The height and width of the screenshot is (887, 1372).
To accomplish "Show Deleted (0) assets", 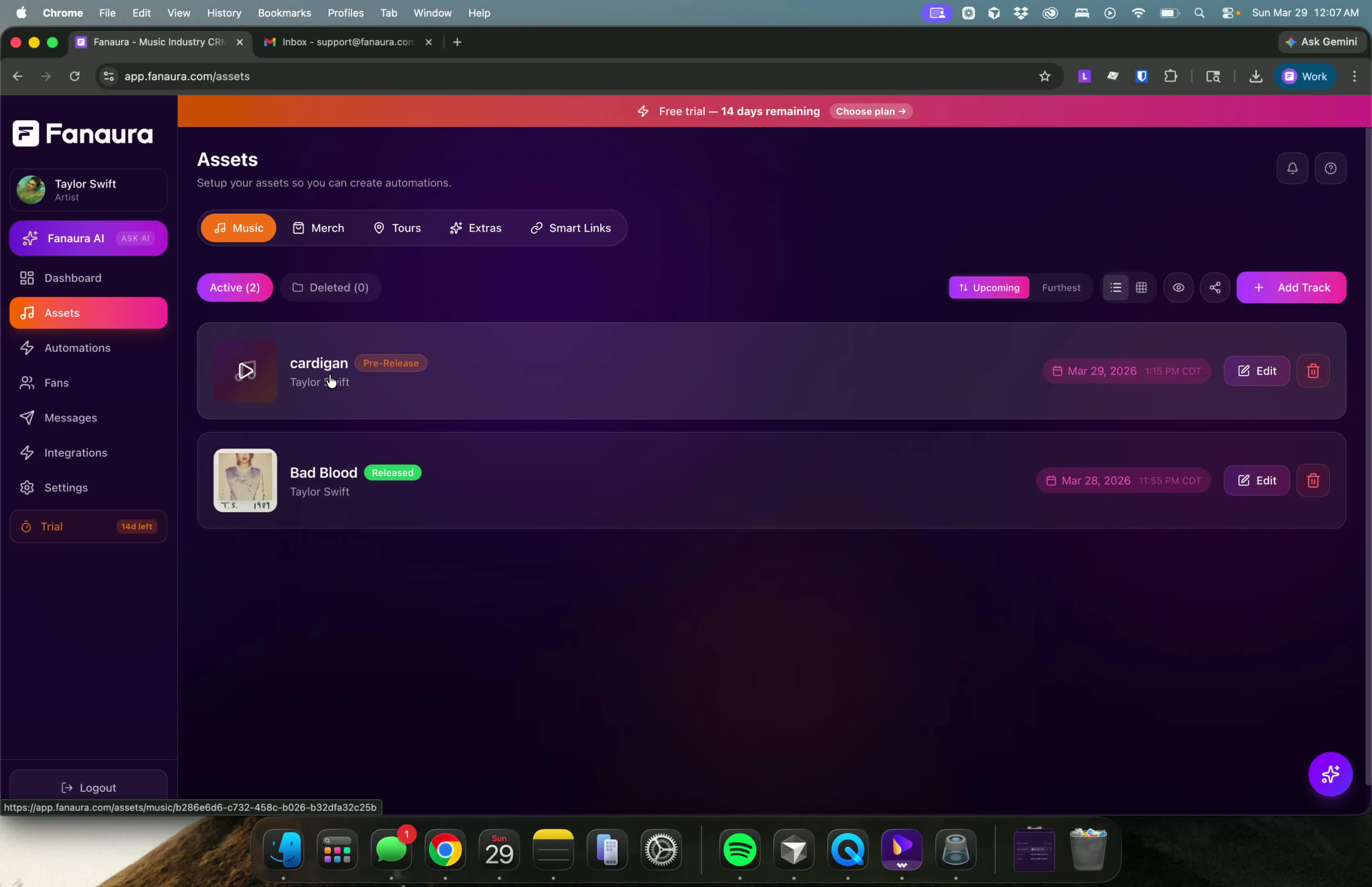I will pos(330,287).
